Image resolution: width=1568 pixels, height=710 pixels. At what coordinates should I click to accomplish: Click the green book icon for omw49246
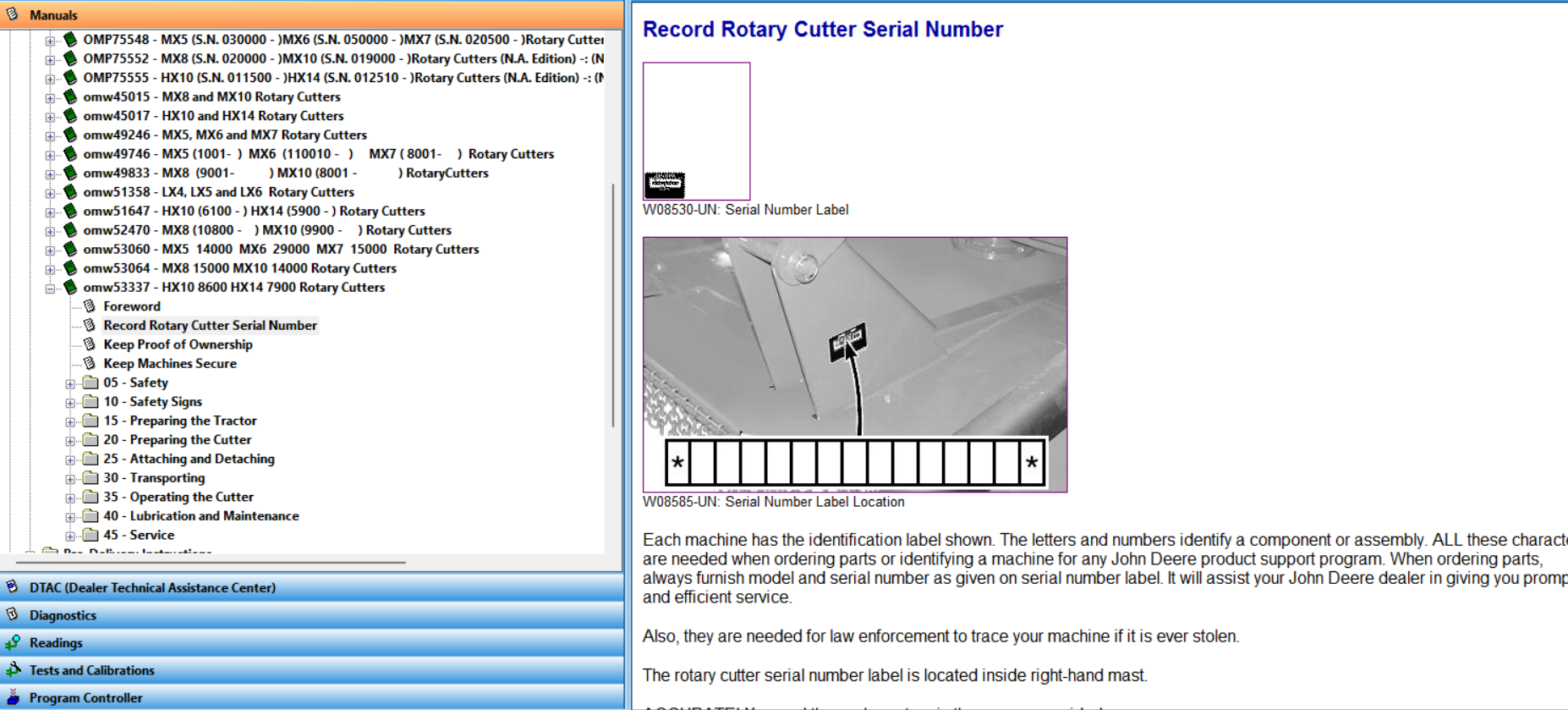[x=70, y=135]
